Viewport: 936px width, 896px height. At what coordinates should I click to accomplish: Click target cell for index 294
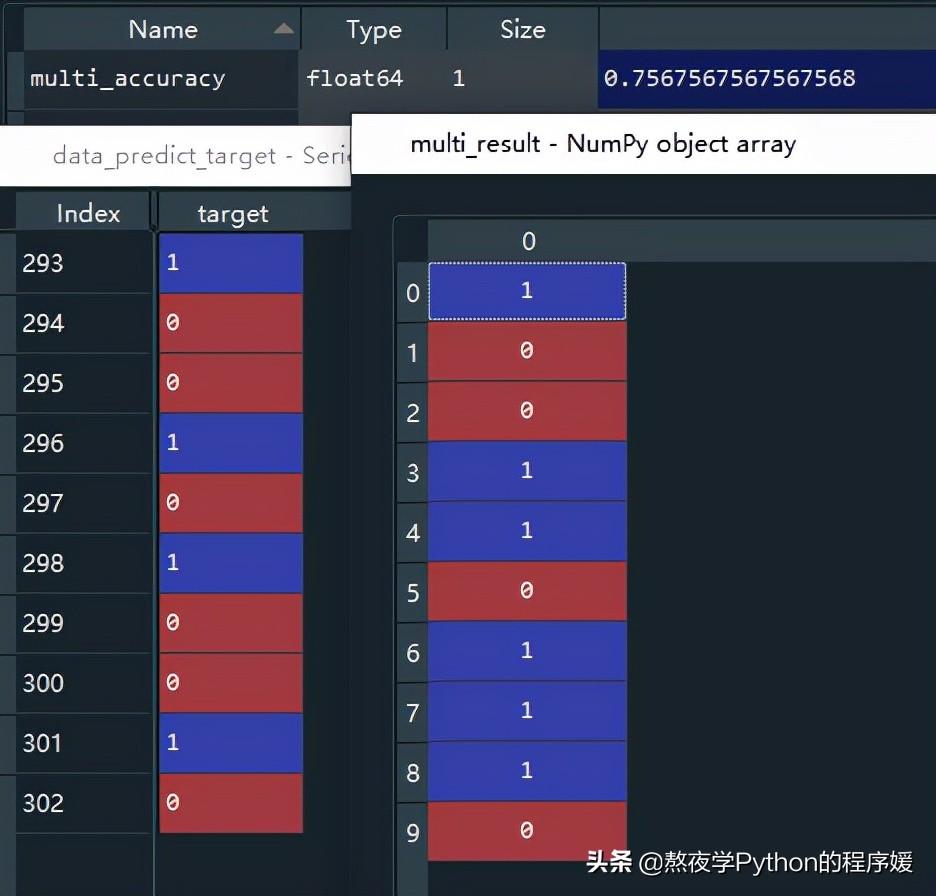point(231,323)
